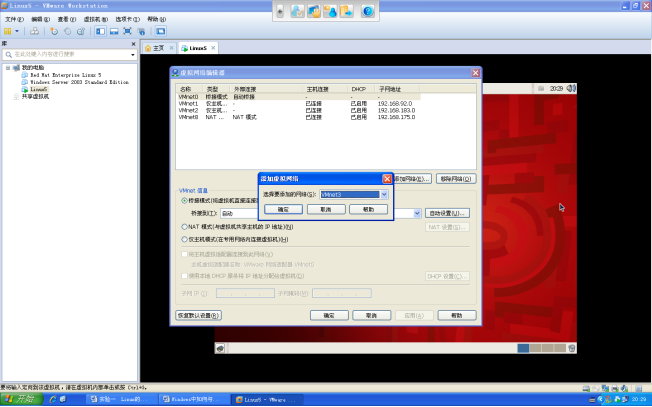The height and width of the screenshot is (407, 652).
Task: Select Windows Server 2003 Standard Edition VM
Action: coord(79,82)
